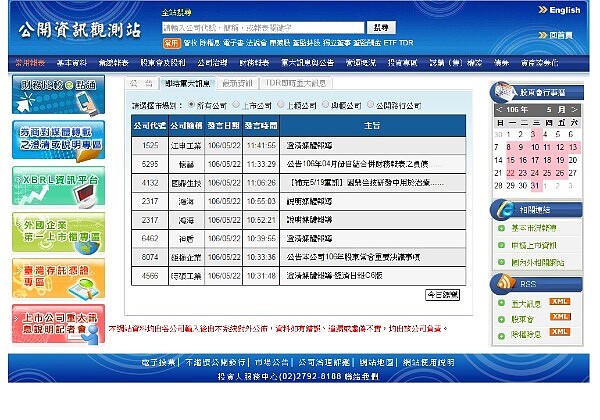The height and width of the screenshot is (420, 600).
Task: Select the 興櫃公司 radio button
Action: pyautogui.click(x=325, y=104)
